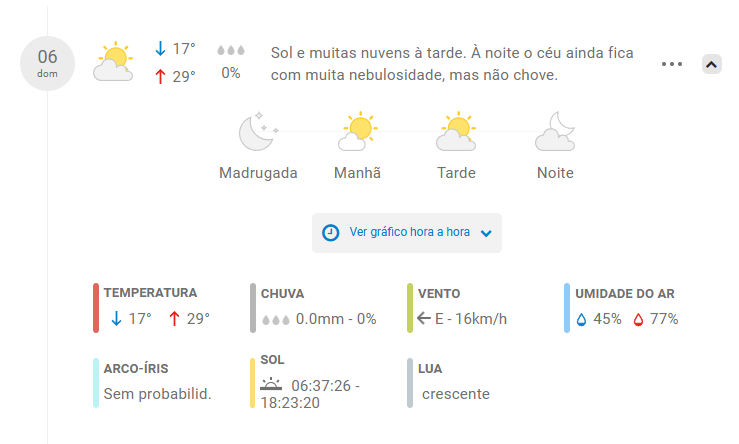The image size is (739, 444).
Task: Collapse the day 06 forecast panel
Action: click(x=711, y=63)
